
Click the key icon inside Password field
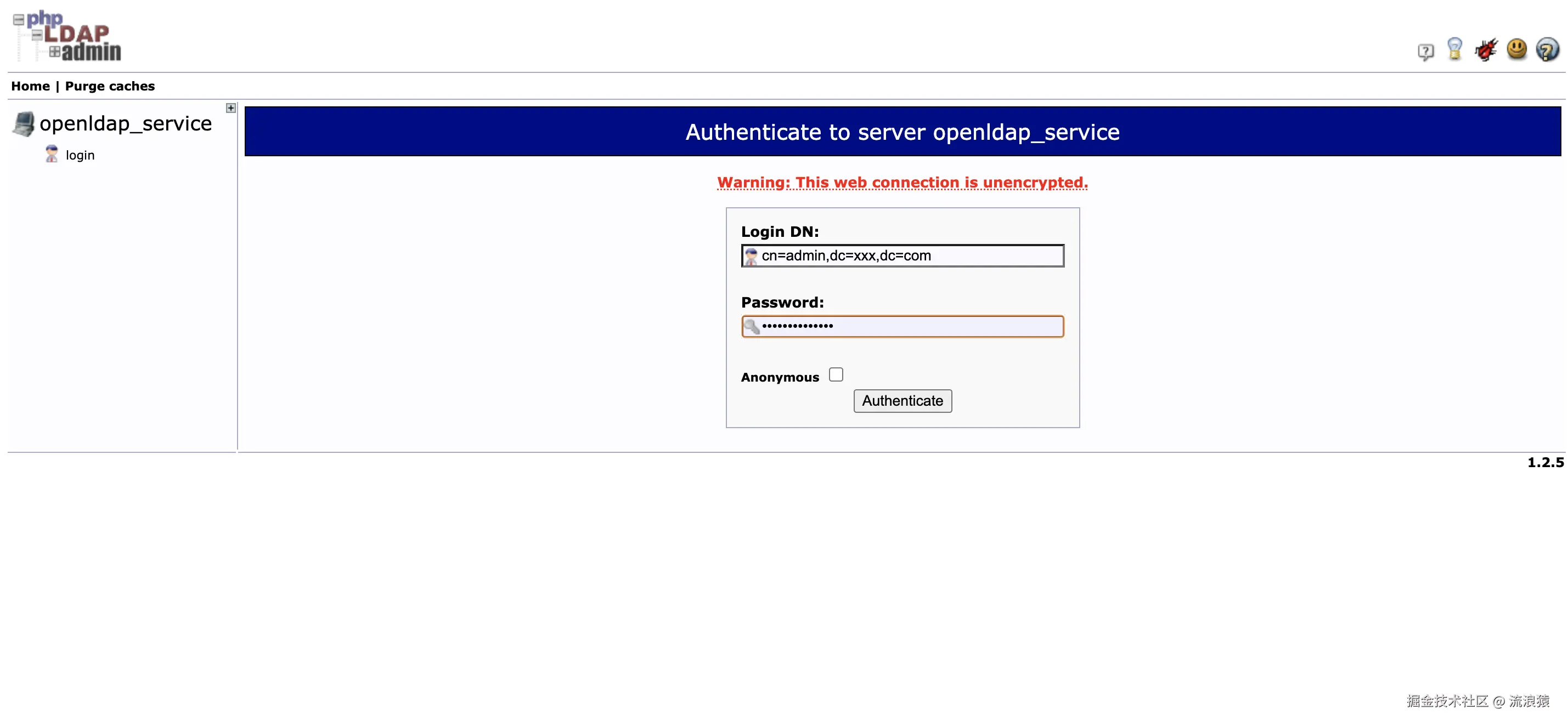752,327
